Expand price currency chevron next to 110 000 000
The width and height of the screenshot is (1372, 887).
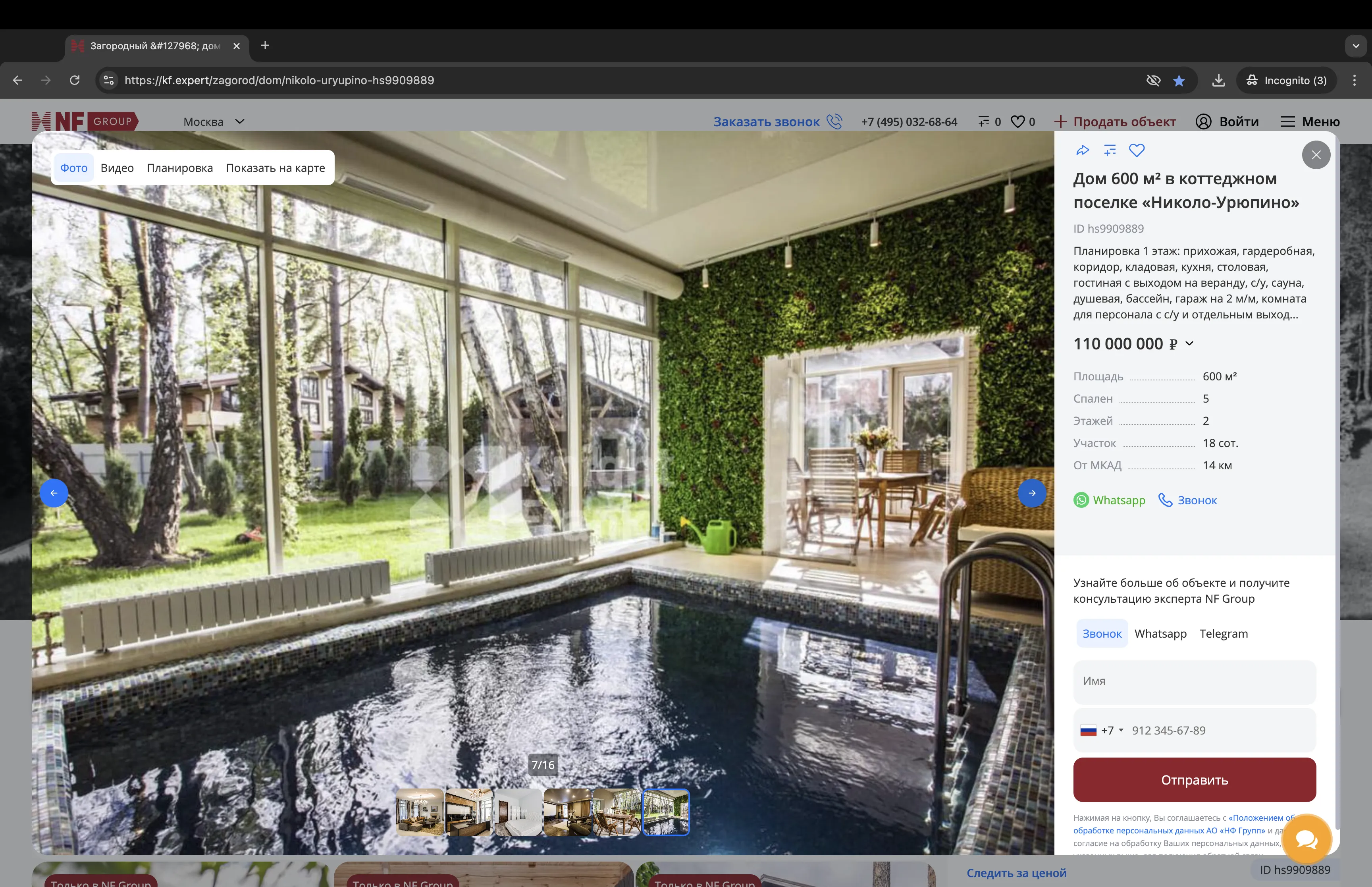1189,344
